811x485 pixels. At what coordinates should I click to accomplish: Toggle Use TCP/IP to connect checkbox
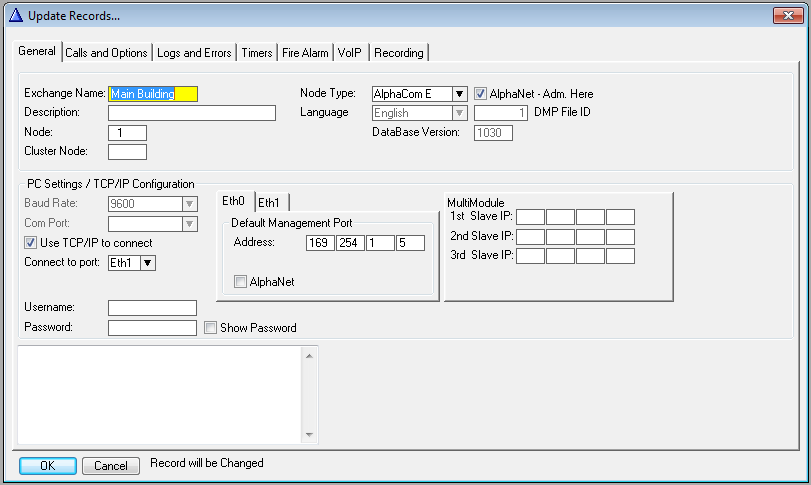(x=31, y=243)
